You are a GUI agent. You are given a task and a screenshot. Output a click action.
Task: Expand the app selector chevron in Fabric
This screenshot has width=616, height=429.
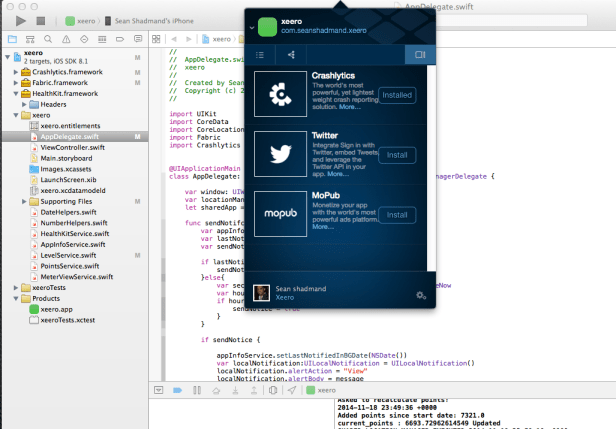point(252,28)
